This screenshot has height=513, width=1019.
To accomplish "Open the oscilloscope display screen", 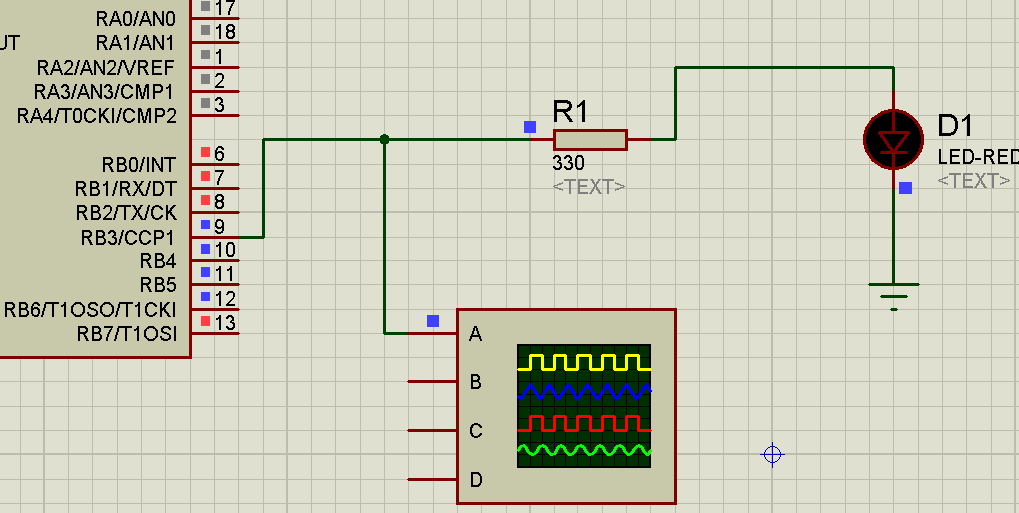I will pos(584,406).
